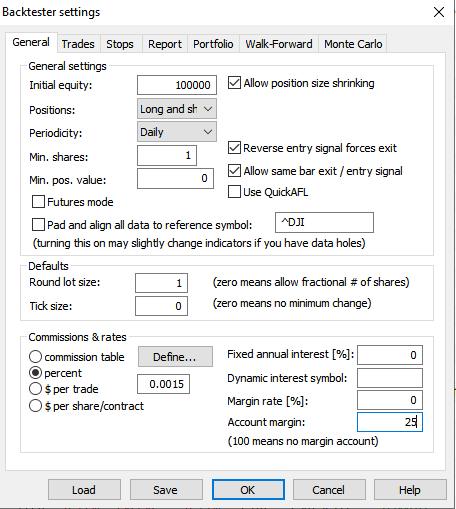This screenshot has width=456, height=509.
Task: Open the Walk-Forward tab
Action: 279,44
